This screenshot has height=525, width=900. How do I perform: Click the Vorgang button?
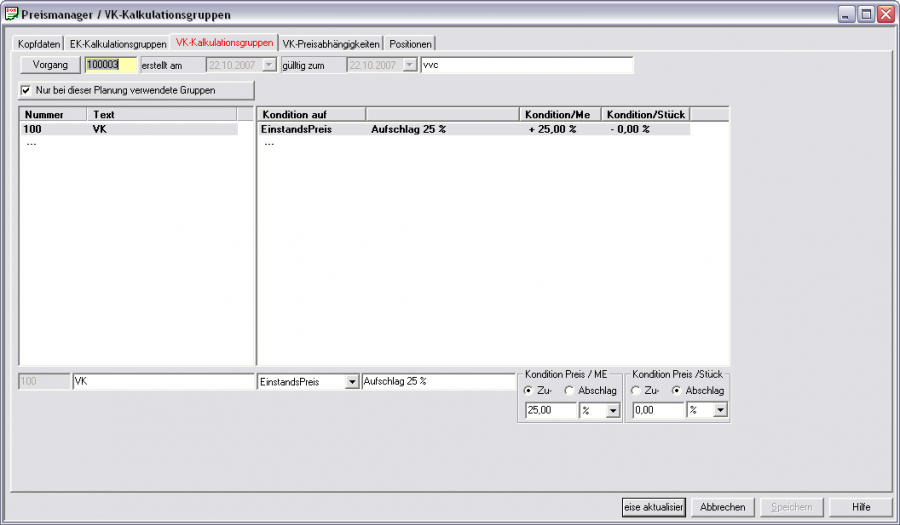(50, 65)
